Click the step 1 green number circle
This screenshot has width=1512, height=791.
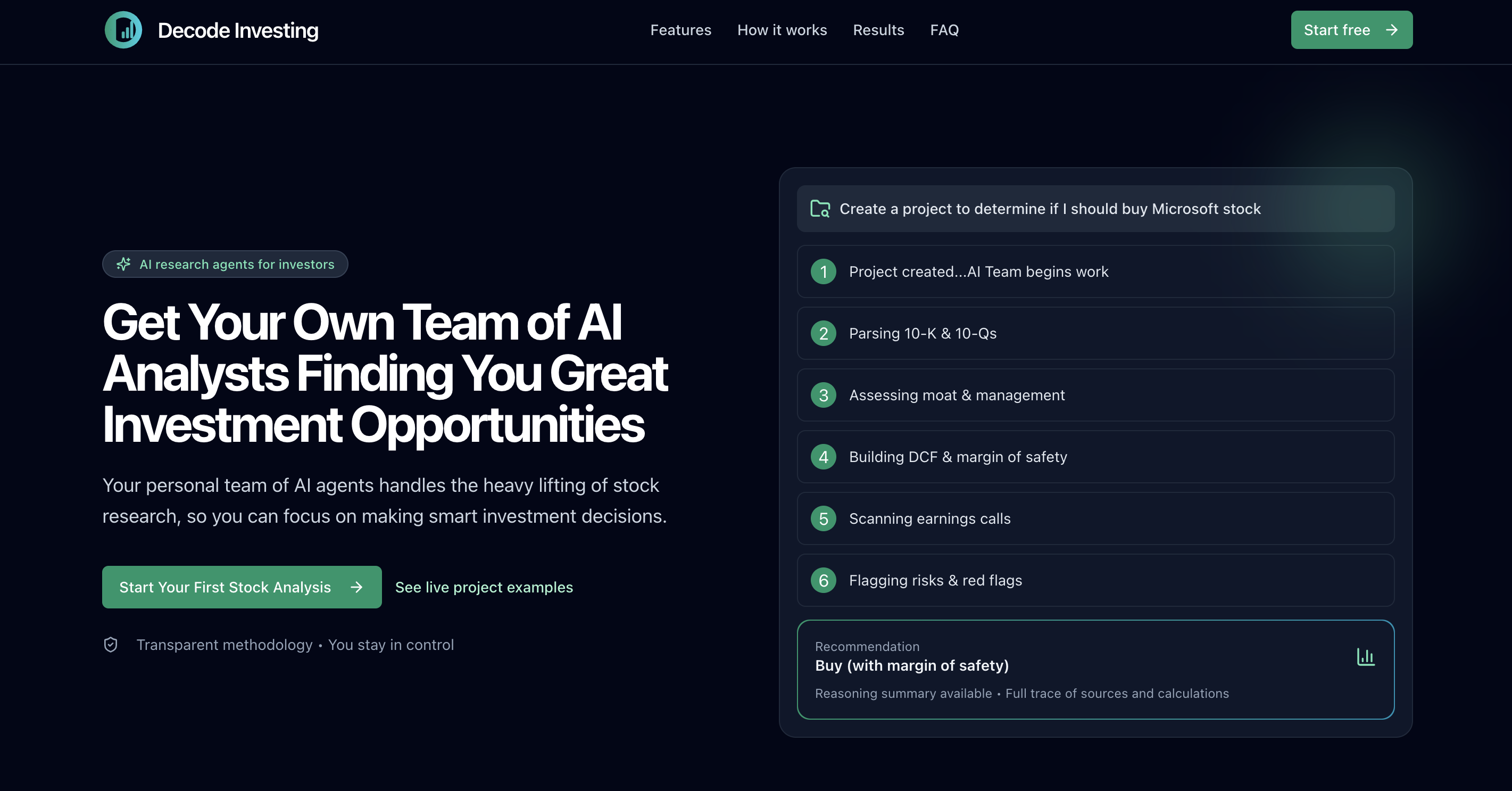point(823,272)
